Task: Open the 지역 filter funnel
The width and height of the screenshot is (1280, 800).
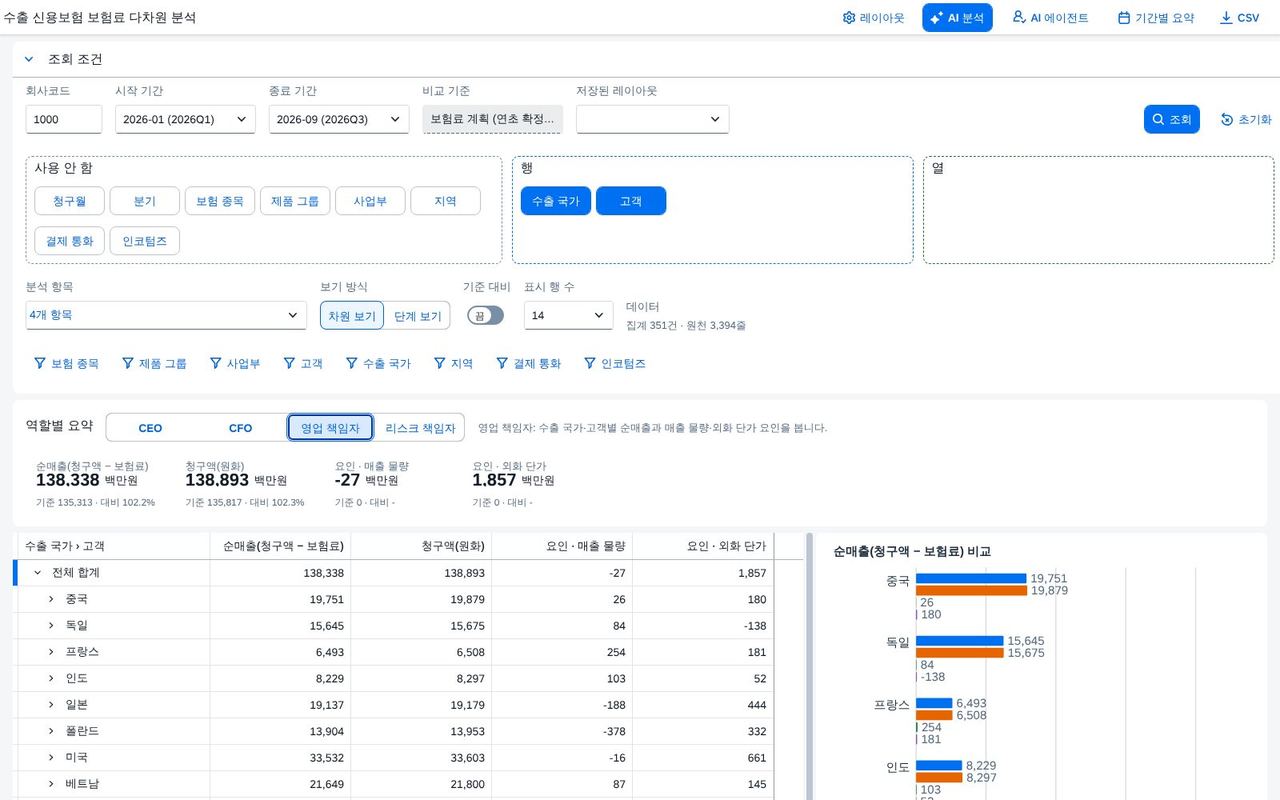Action: click(x=439, y=363)
